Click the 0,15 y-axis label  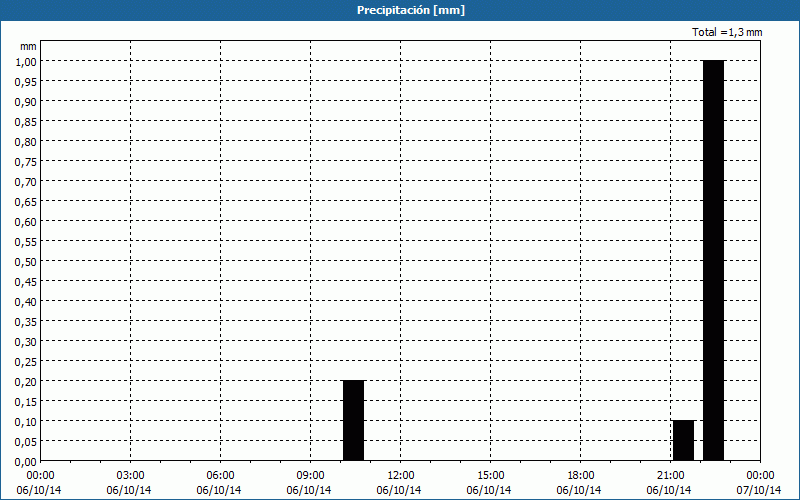pos(26,402)
